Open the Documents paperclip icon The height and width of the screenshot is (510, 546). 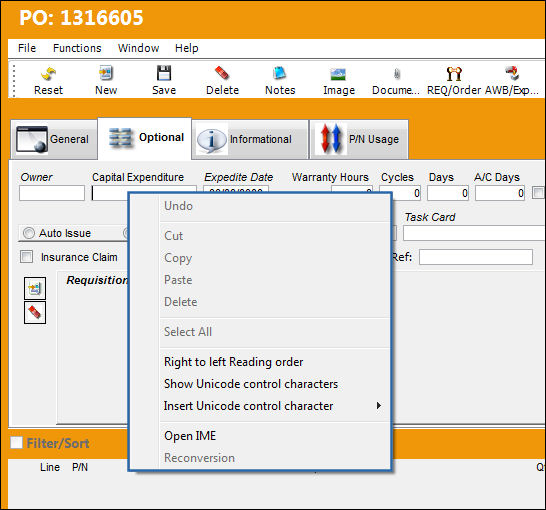[396, 80]
